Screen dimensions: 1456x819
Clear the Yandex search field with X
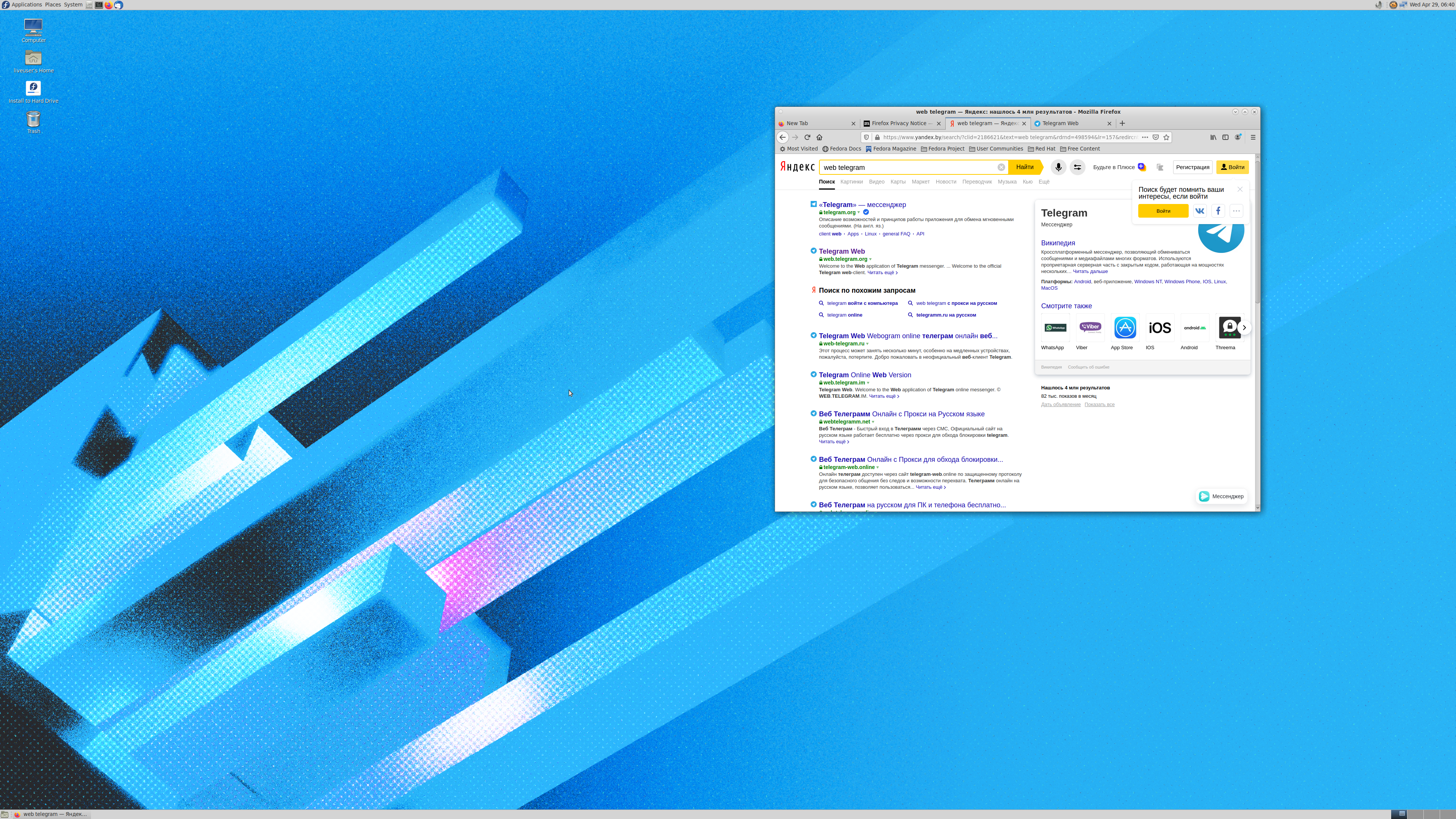(1001, 167)
